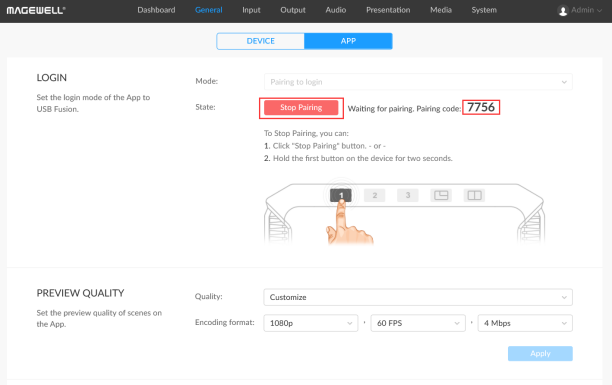Image resolution: width=612 pixels, height=385 pixels.
Task: Open the Quality dropdown set to Customize
Action: point(418,297)
